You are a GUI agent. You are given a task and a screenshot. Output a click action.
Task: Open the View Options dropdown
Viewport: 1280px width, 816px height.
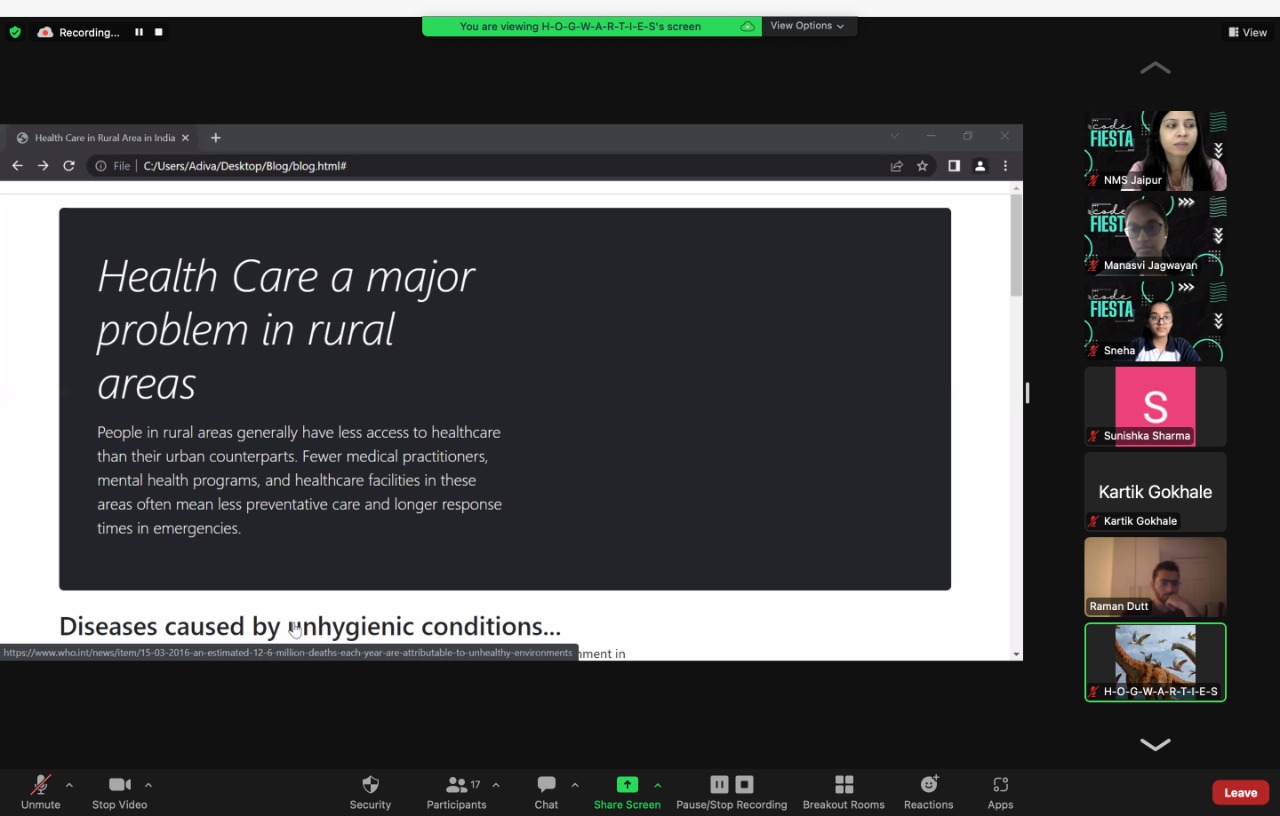806,25
